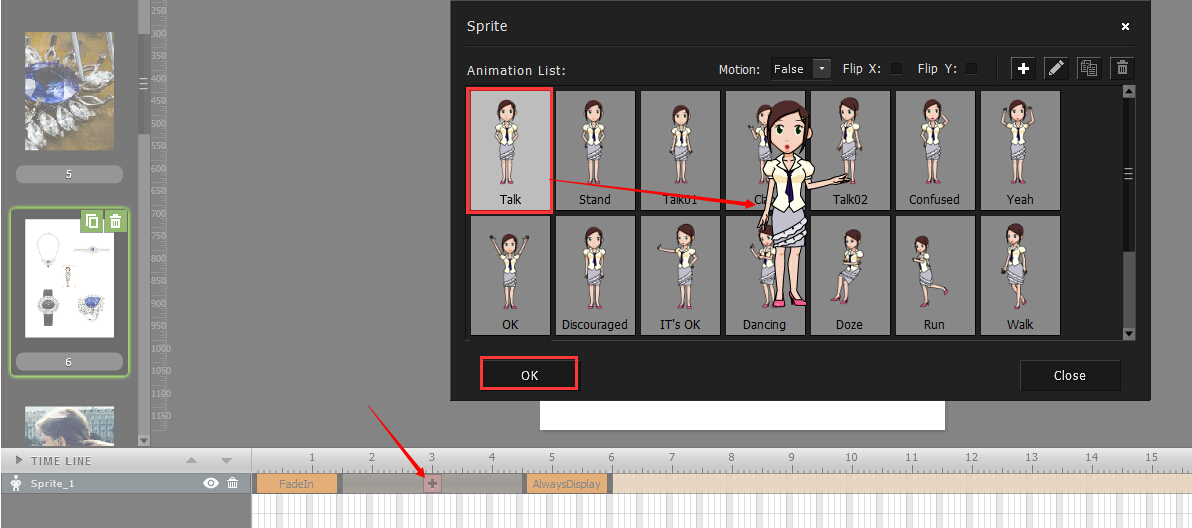Select the AlwaysDisplay block on timeline
Viewport: 1192px width, 528px height.
click(566, 484)
